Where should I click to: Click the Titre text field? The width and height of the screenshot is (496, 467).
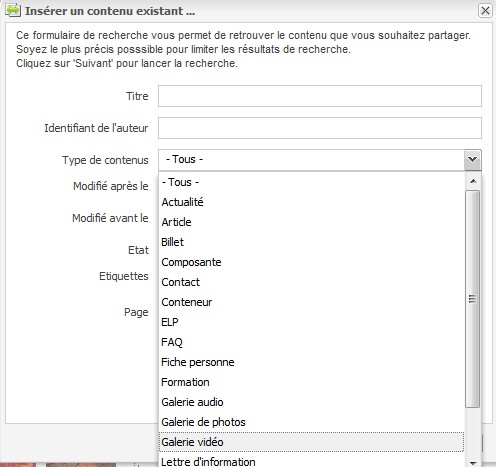point(320,96)
